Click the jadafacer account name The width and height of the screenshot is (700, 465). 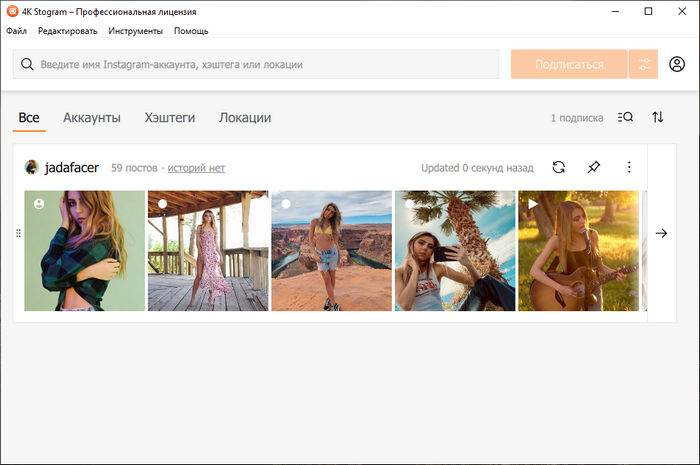pyautogui.click(x=71, y=167)
